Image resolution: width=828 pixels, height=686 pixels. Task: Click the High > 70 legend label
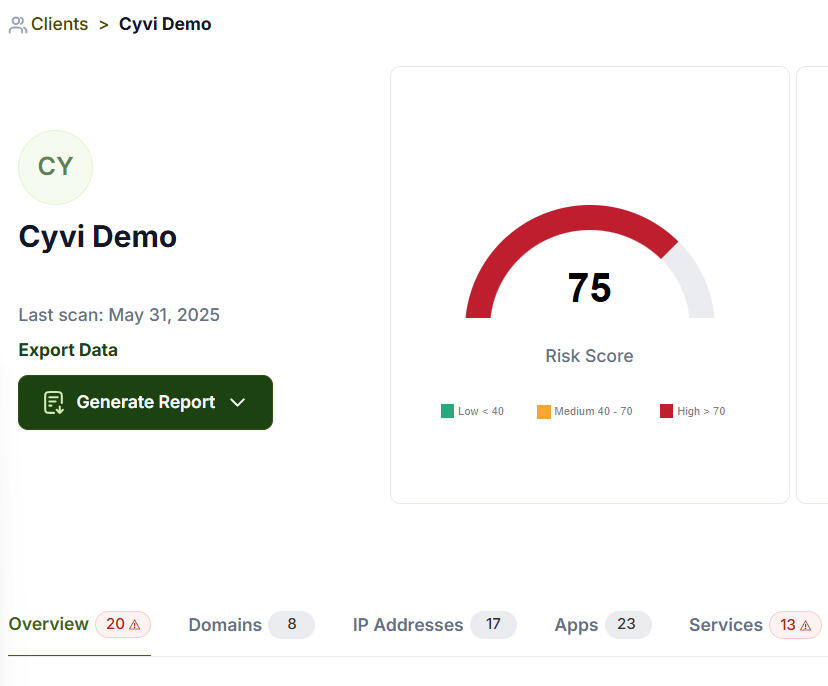pos(701,411)
